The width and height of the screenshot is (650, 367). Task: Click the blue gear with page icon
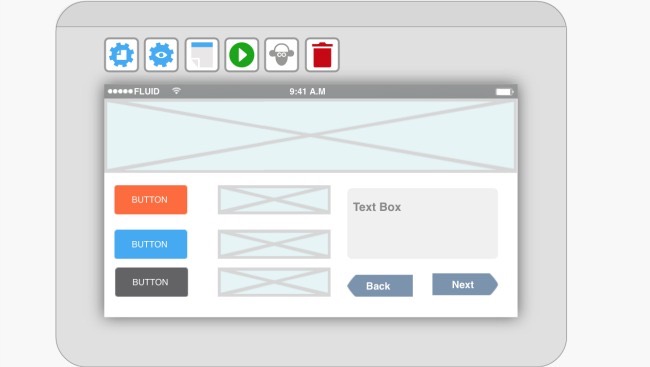click(x=121, y=55)
